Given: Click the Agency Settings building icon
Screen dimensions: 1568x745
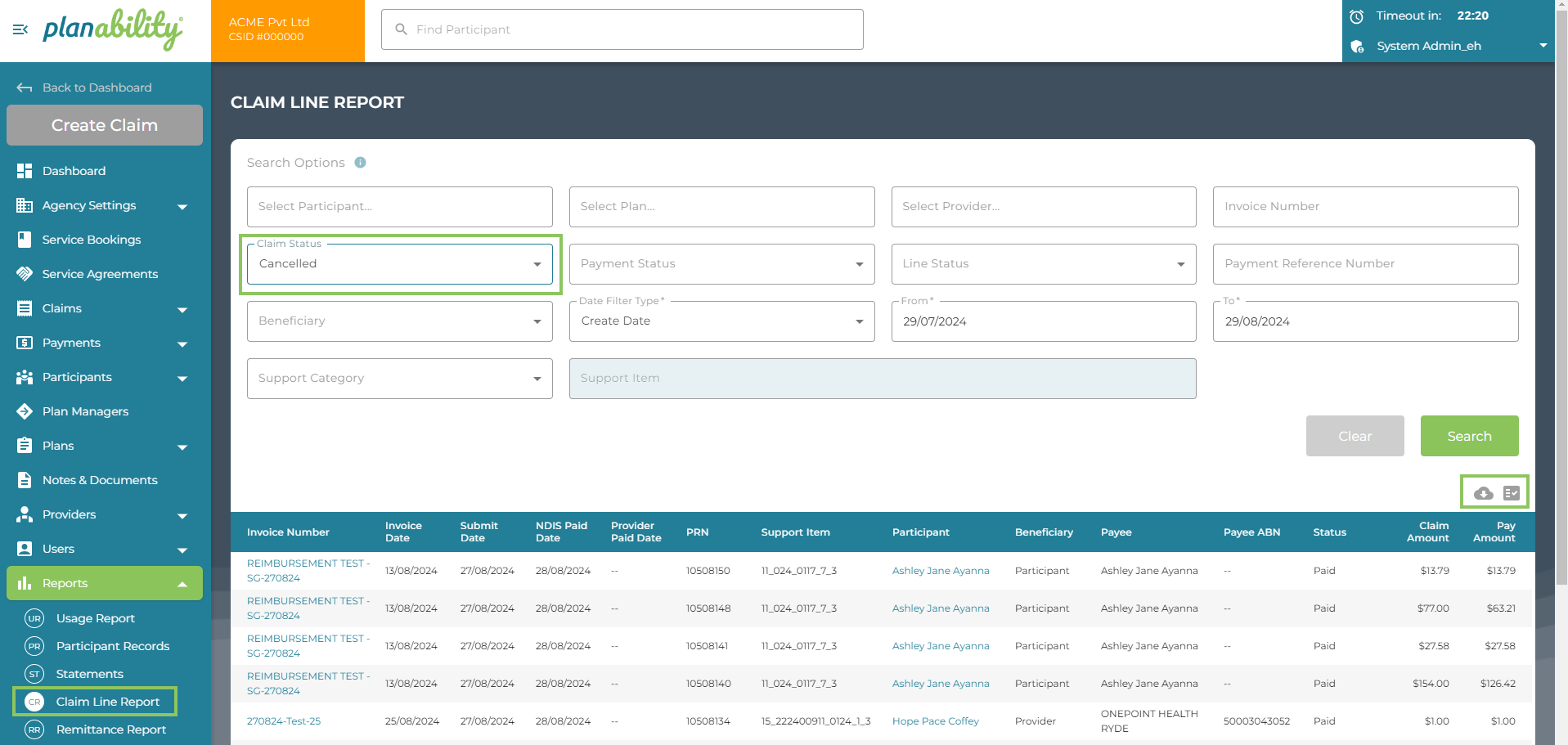Looking at the screenshot, I should (x=25, y=205).
